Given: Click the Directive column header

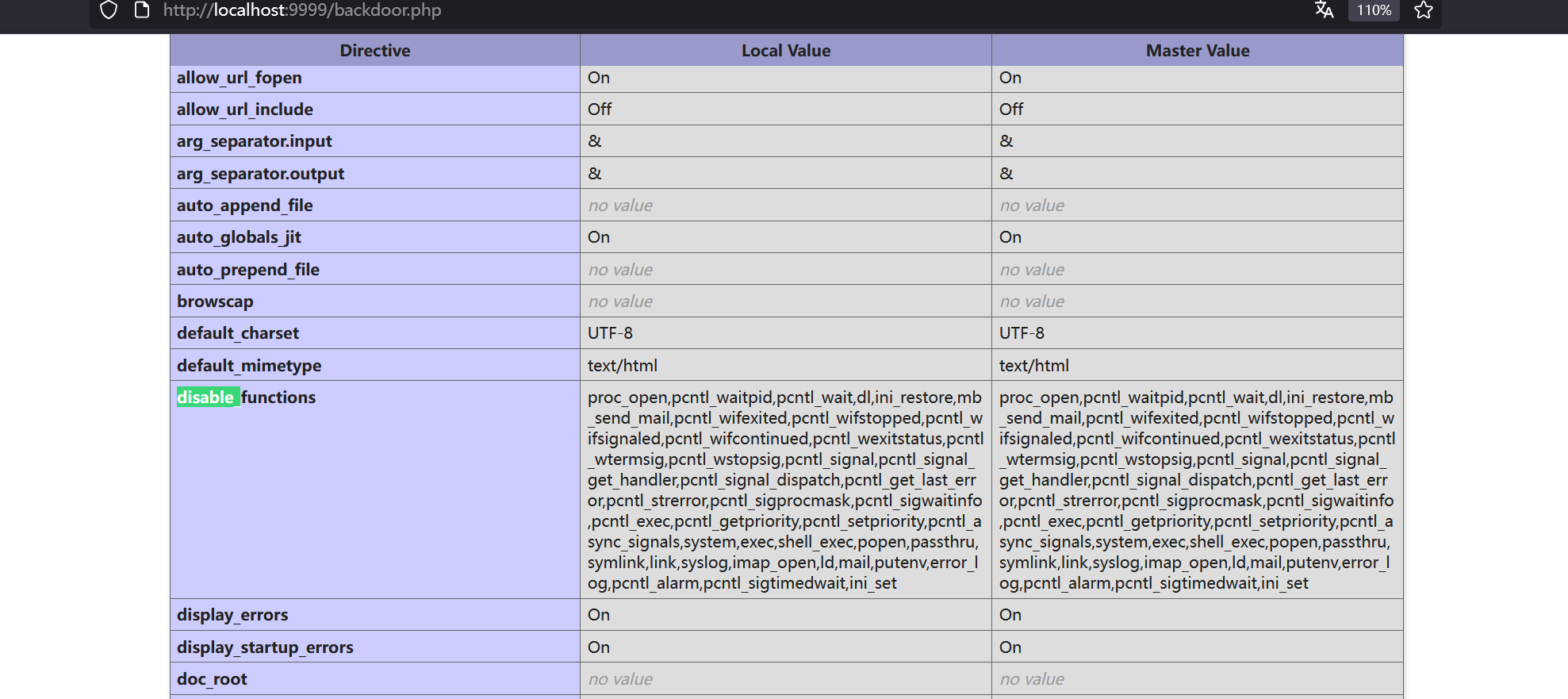Looking at the screenshot, I should coord(374,51).
